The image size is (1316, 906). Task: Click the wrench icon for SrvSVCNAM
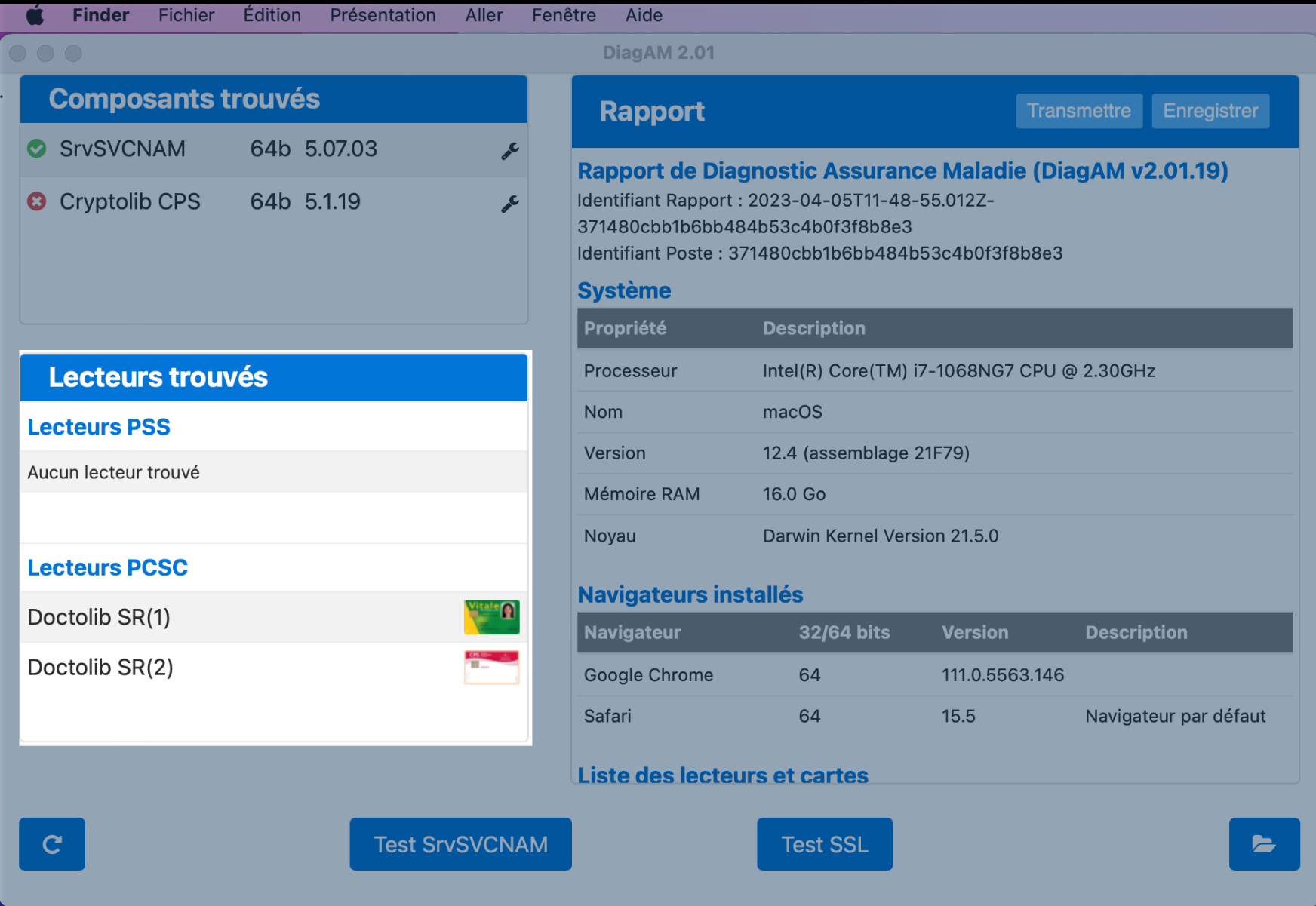[510, 151]
